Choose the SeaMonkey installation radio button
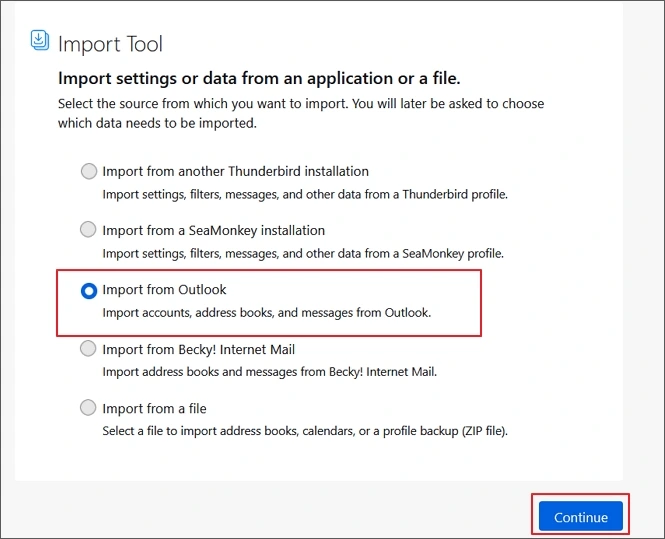The width and height of the screenshot is (665, 539). point(89,230)
